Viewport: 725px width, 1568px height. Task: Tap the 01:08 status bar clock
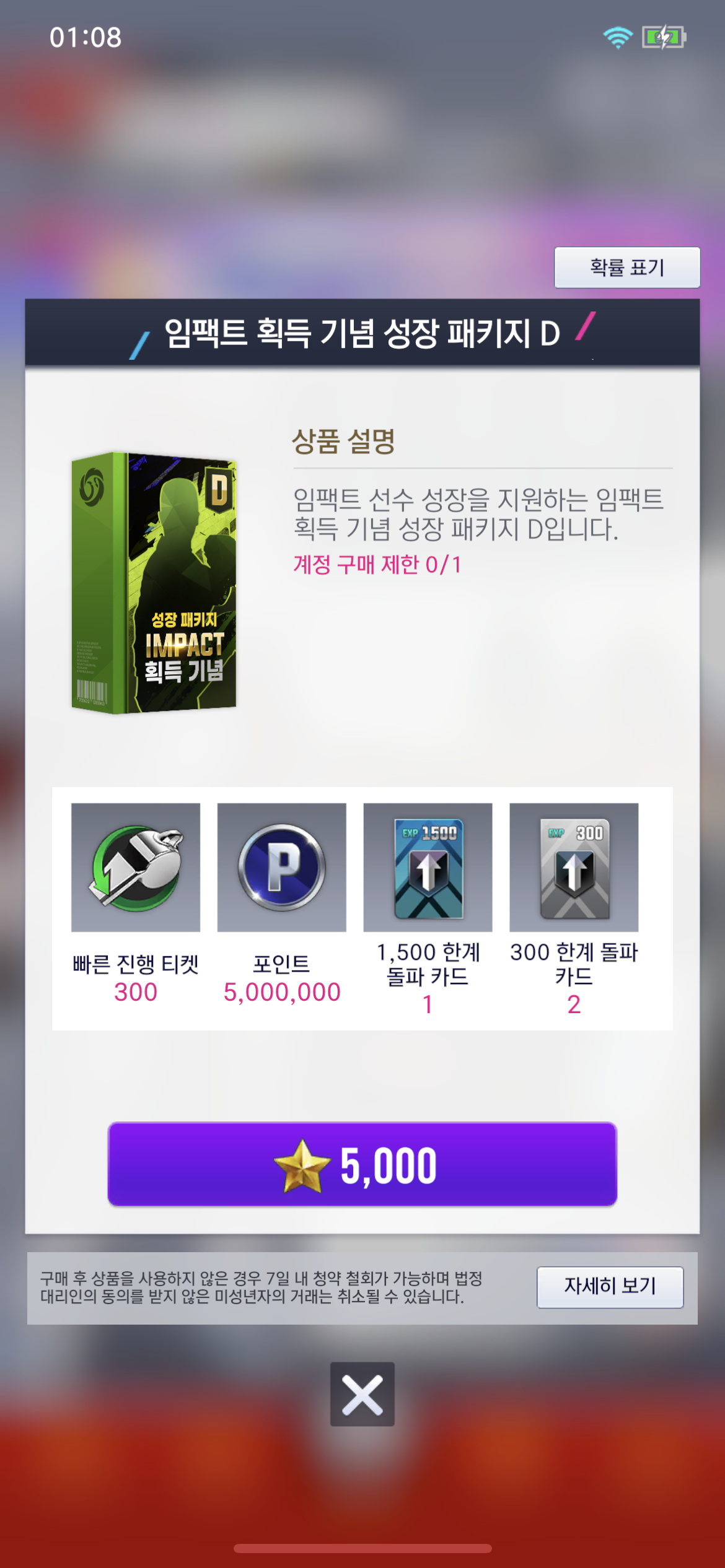point(86,38)
